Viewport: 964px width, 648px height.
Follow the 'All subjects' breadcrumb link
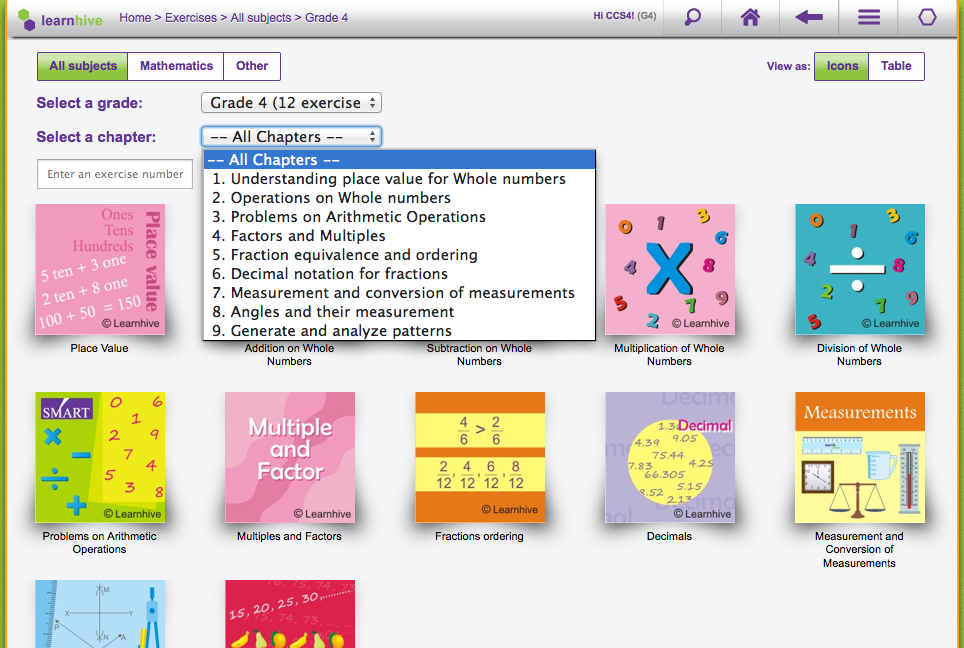click(x=261, y=18)
